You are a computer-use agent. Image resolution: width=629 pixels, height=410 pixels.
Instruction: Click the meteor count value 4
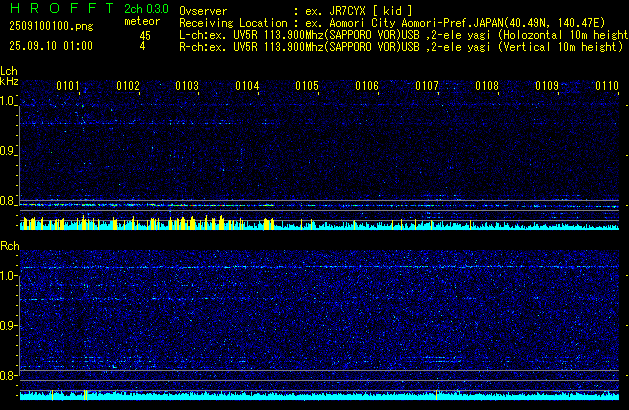coord(142,46)
